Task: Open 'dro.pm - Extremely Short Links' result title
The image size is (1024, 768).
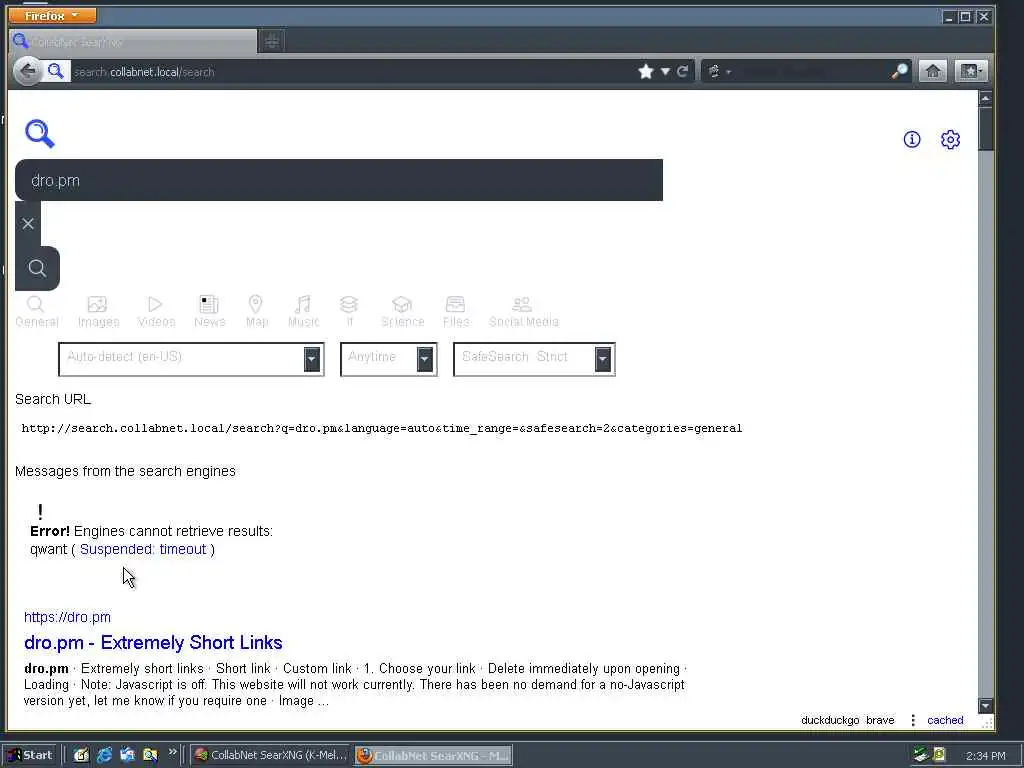Action: click(x=153, y=643)
